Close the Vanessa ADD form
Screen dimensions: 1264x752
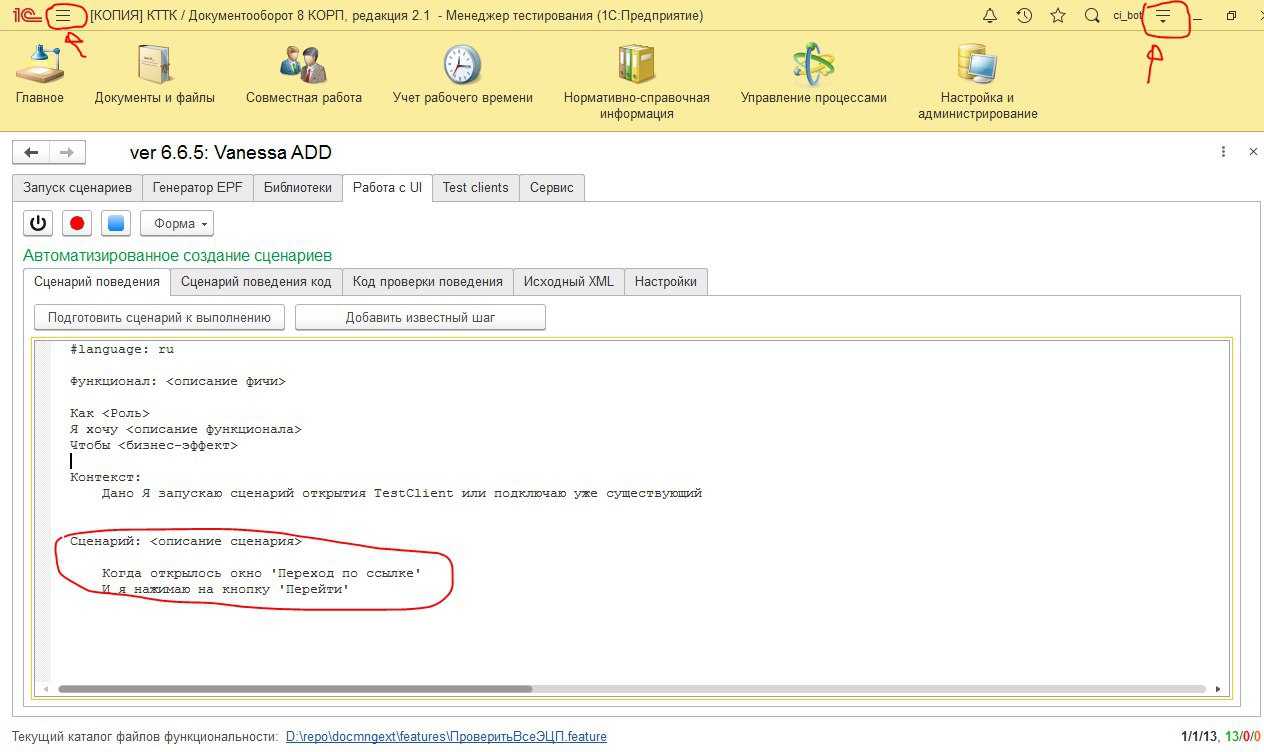1253,152
